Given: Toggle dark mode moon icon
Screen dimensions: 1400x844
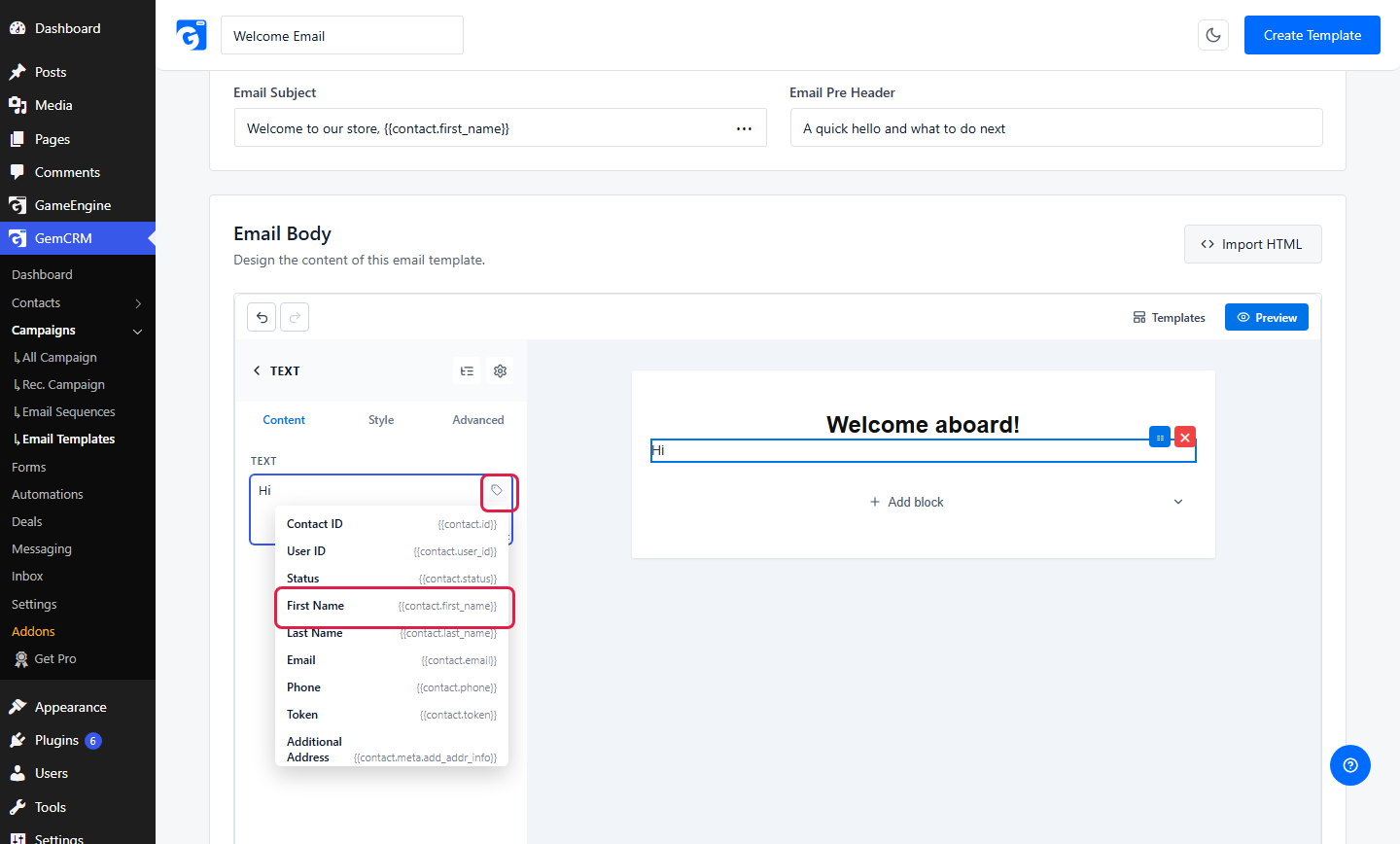Looking at the screenshot, I should point(1213,35).
